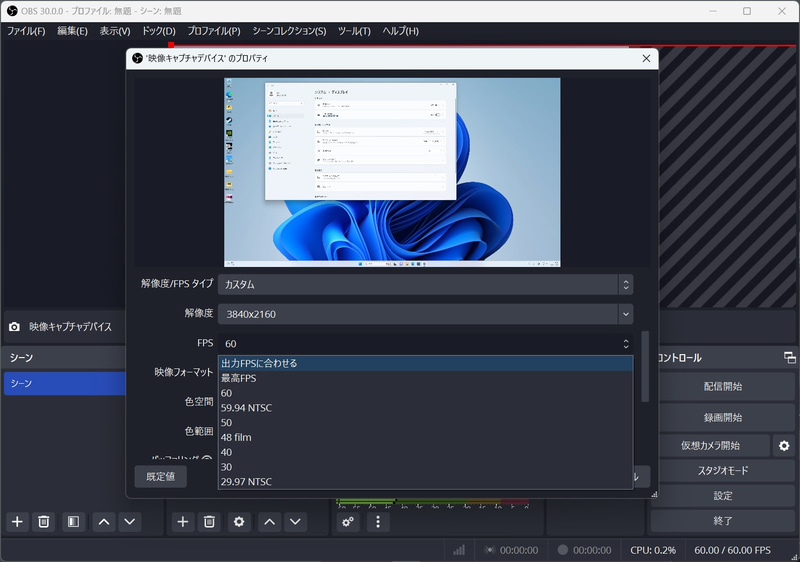800x562 pixels.
Task: Pop out the Controls dock icon
Action: tap(789, 357)
